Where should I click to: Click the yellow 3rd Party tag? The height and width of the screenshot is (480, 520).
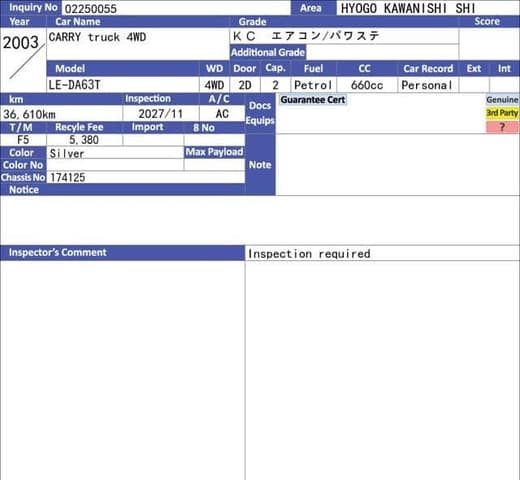point(502,113)
